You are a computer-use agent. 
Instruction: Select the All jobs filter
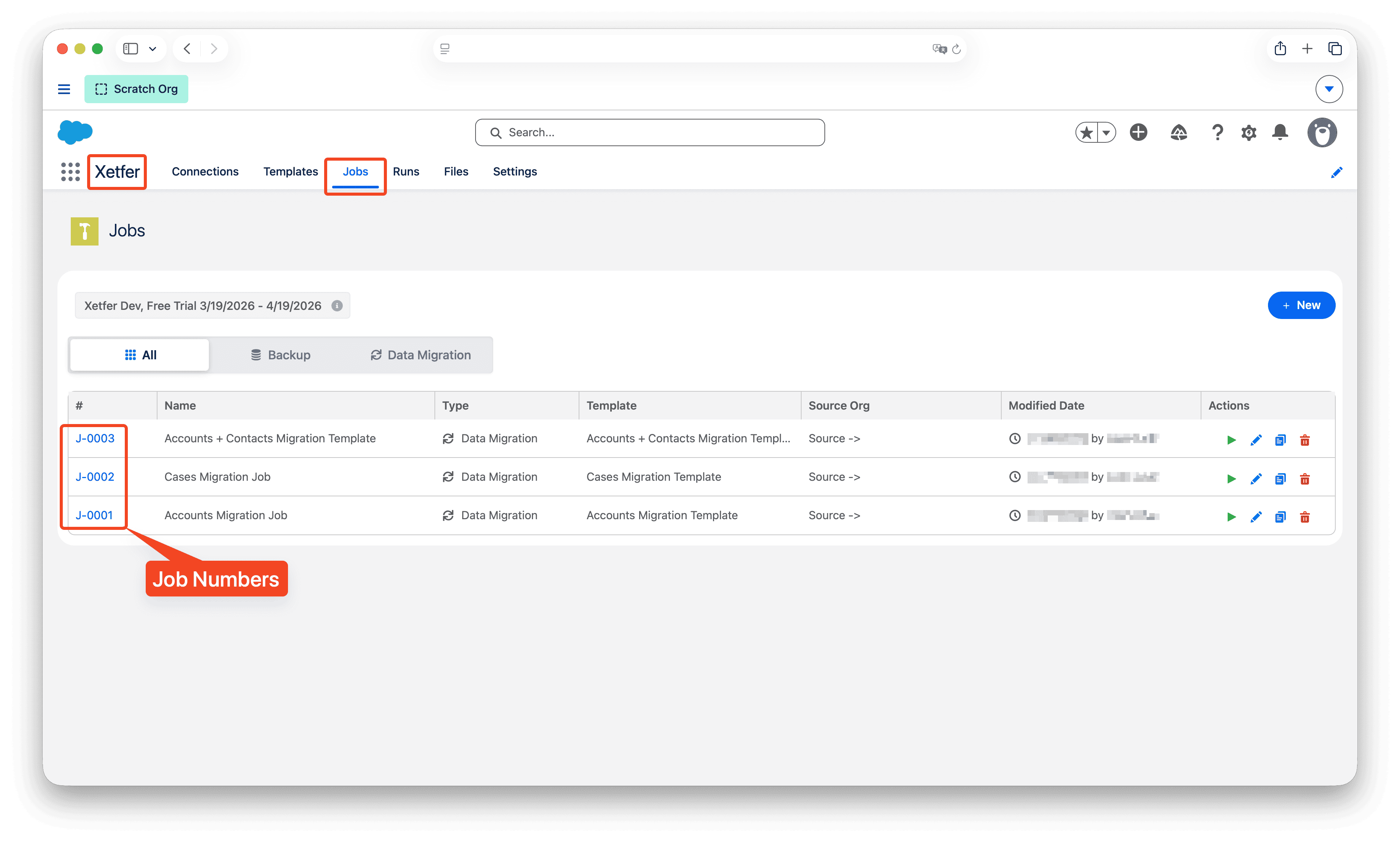(x=140, y=355)
